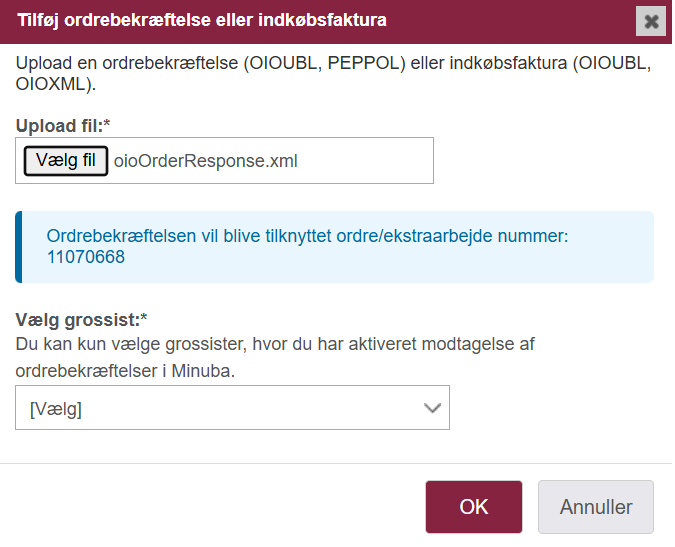675x547 pixels.
Task: Click the Vælg fil button
Action: 66,161
